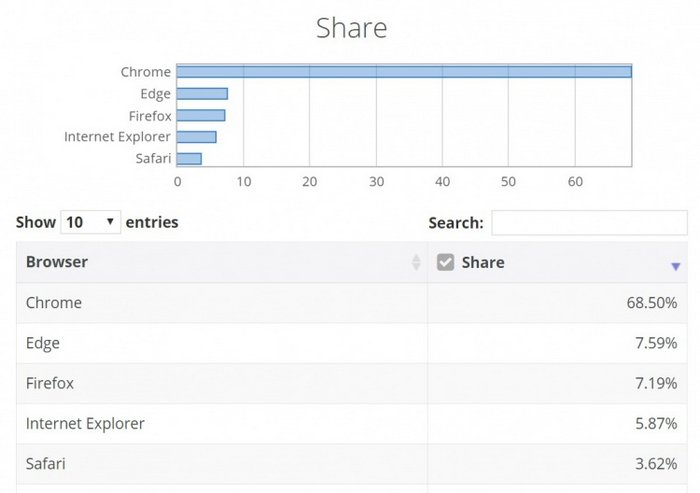Click the Chrome label on chart axis

[x=146, y=72]
